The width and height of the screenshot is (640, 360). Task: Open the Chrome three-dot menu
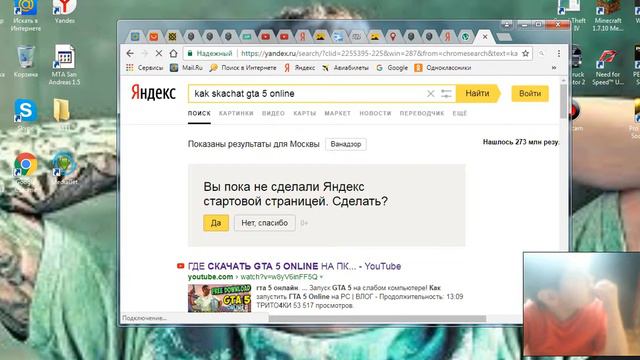click(x=559, y=53)
